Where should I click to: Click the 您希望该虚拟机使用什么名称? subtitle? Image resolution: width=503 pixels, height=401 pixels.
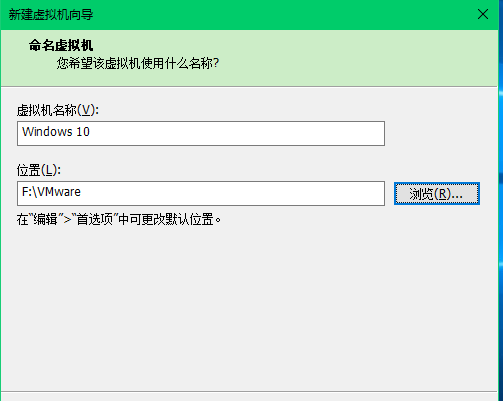tap(138, 63)
